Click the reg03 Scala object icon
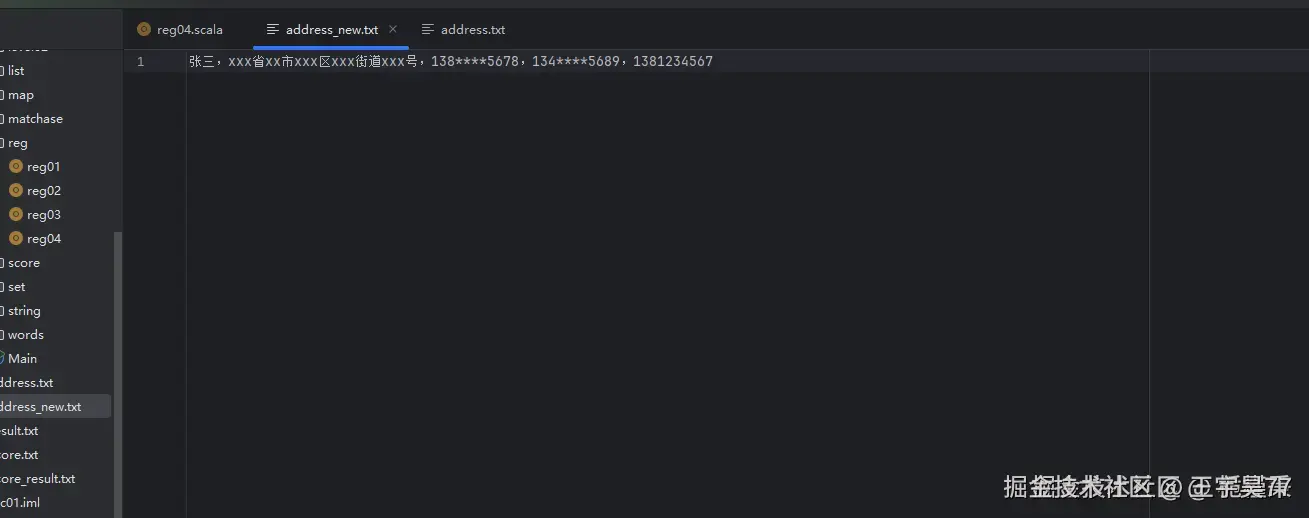Image resolution: width=1309 pixels, height=518 pixels. [16, 215]
